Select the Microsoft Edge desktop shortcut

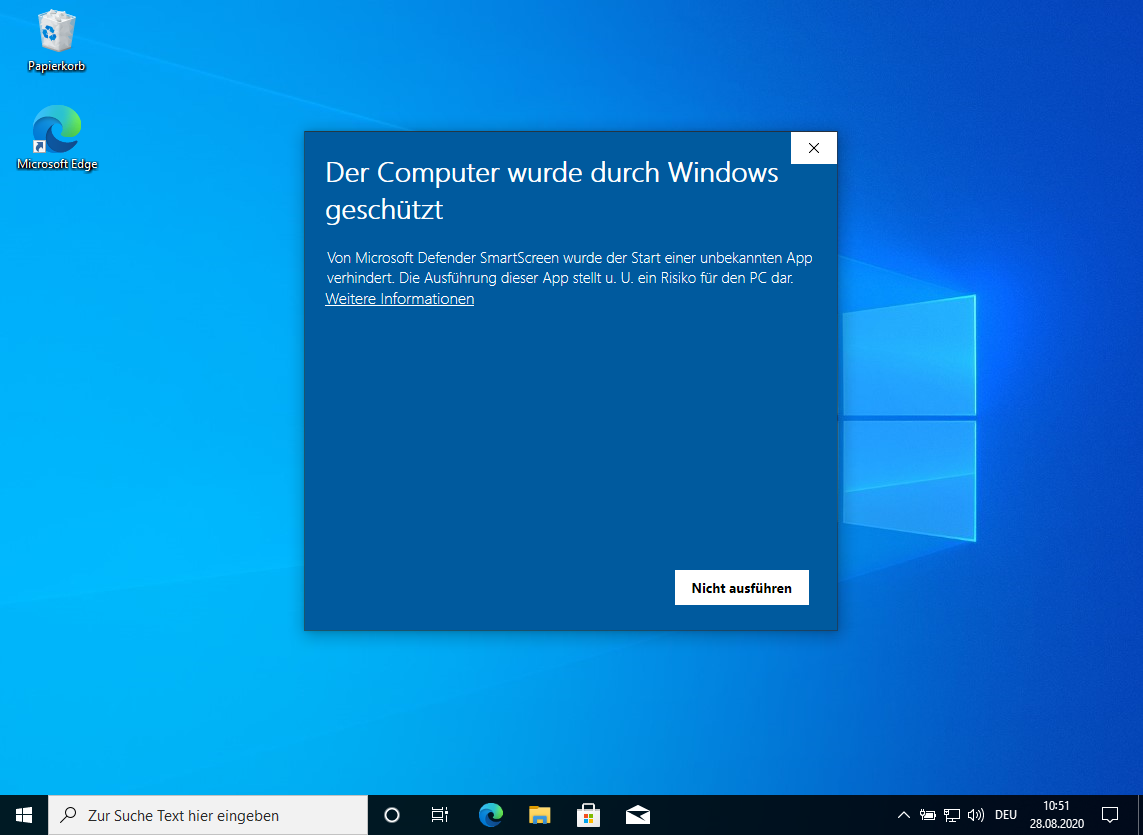[x=57, y=138]
